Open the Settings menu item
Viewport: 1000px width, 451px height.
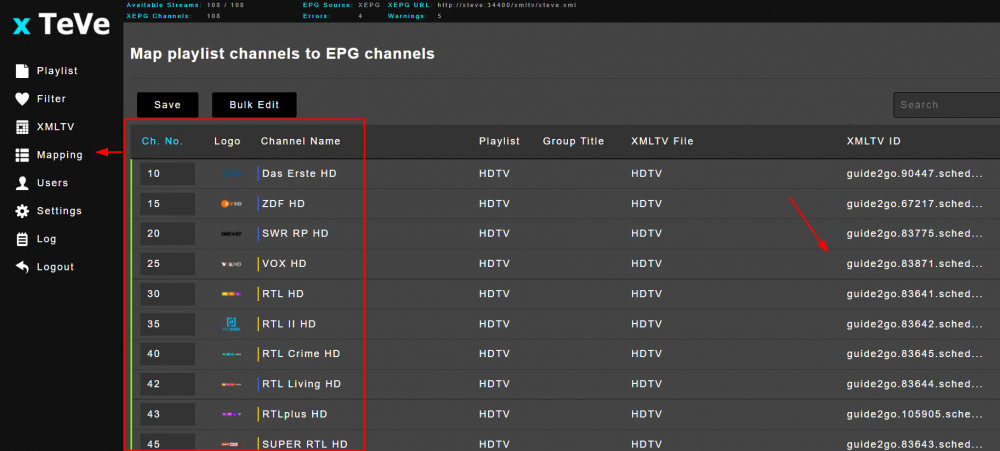pos(59,211)
